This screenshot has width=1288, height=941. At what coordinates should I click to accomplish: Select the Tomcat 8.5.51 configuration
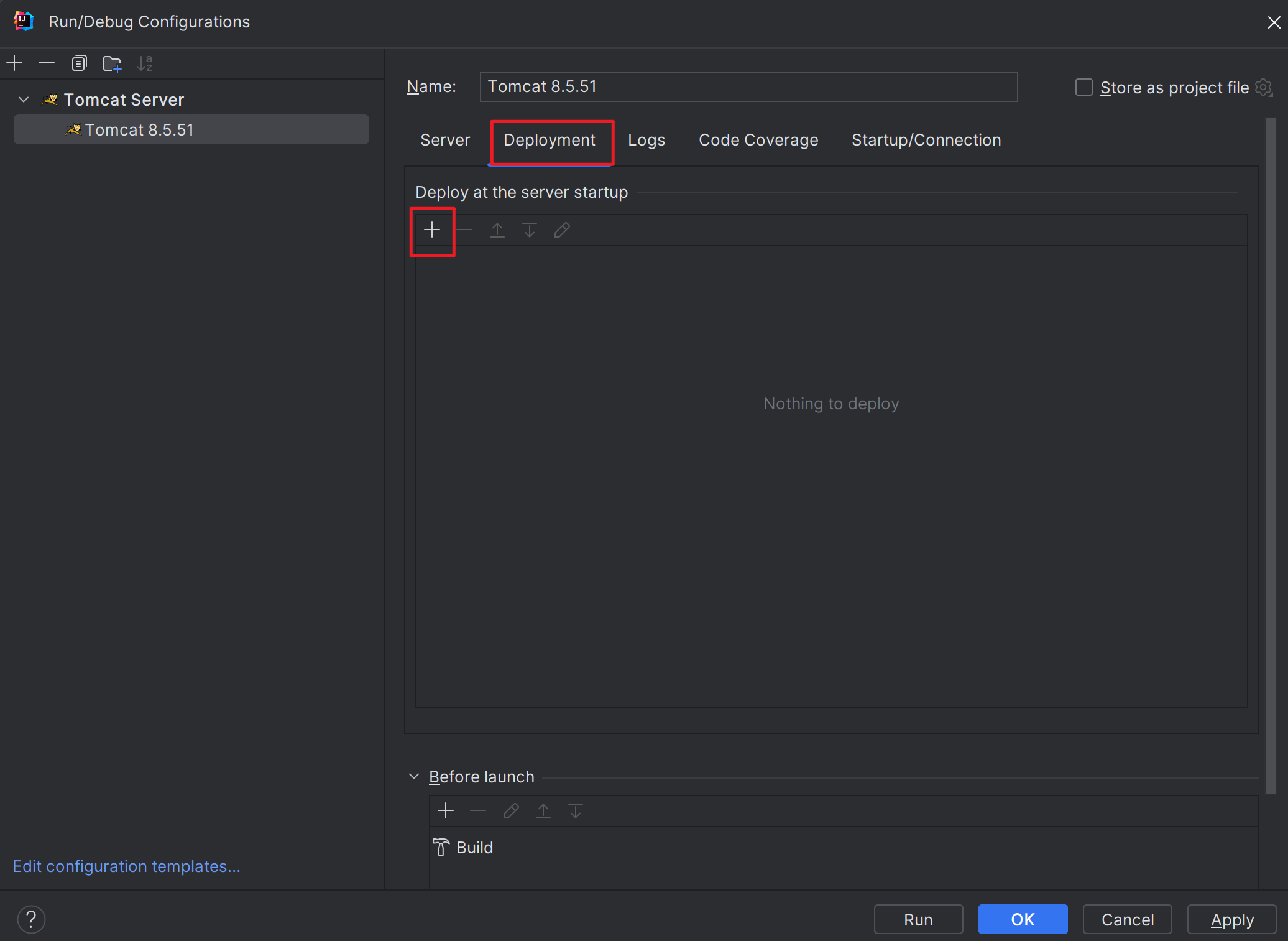tap(191, 129)
